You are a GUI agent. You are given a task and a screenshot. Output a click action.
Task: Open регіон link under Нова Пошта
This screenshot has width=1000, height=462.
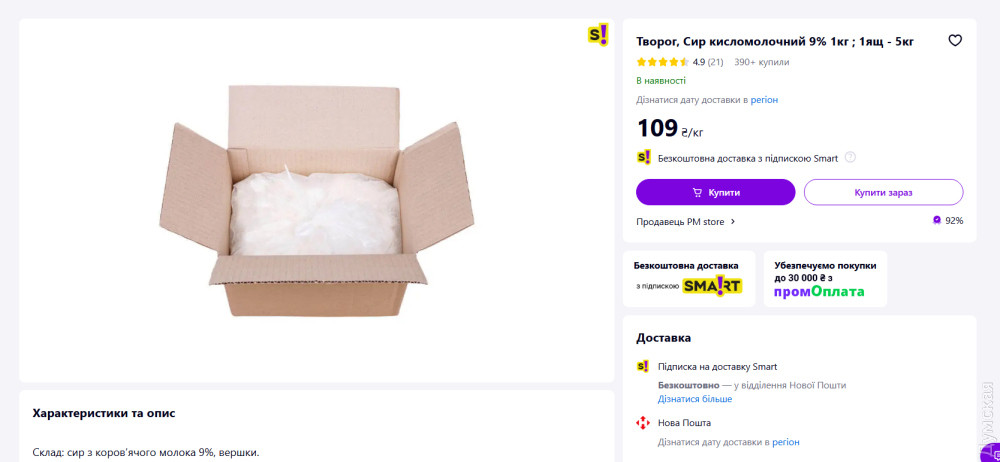click(785, 442)
